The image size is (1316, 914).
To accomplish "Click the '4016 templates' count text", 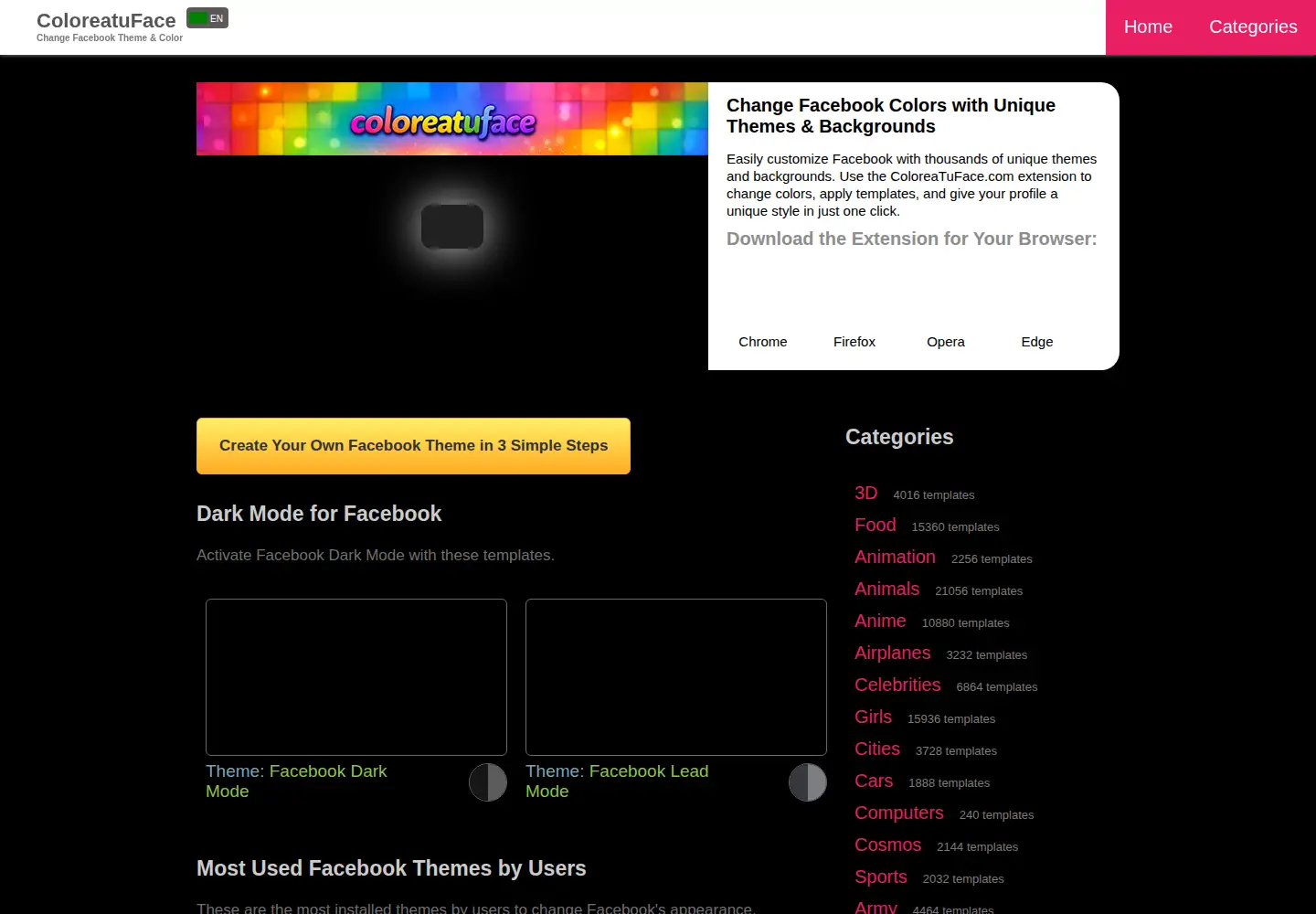I will pos(934,494).
